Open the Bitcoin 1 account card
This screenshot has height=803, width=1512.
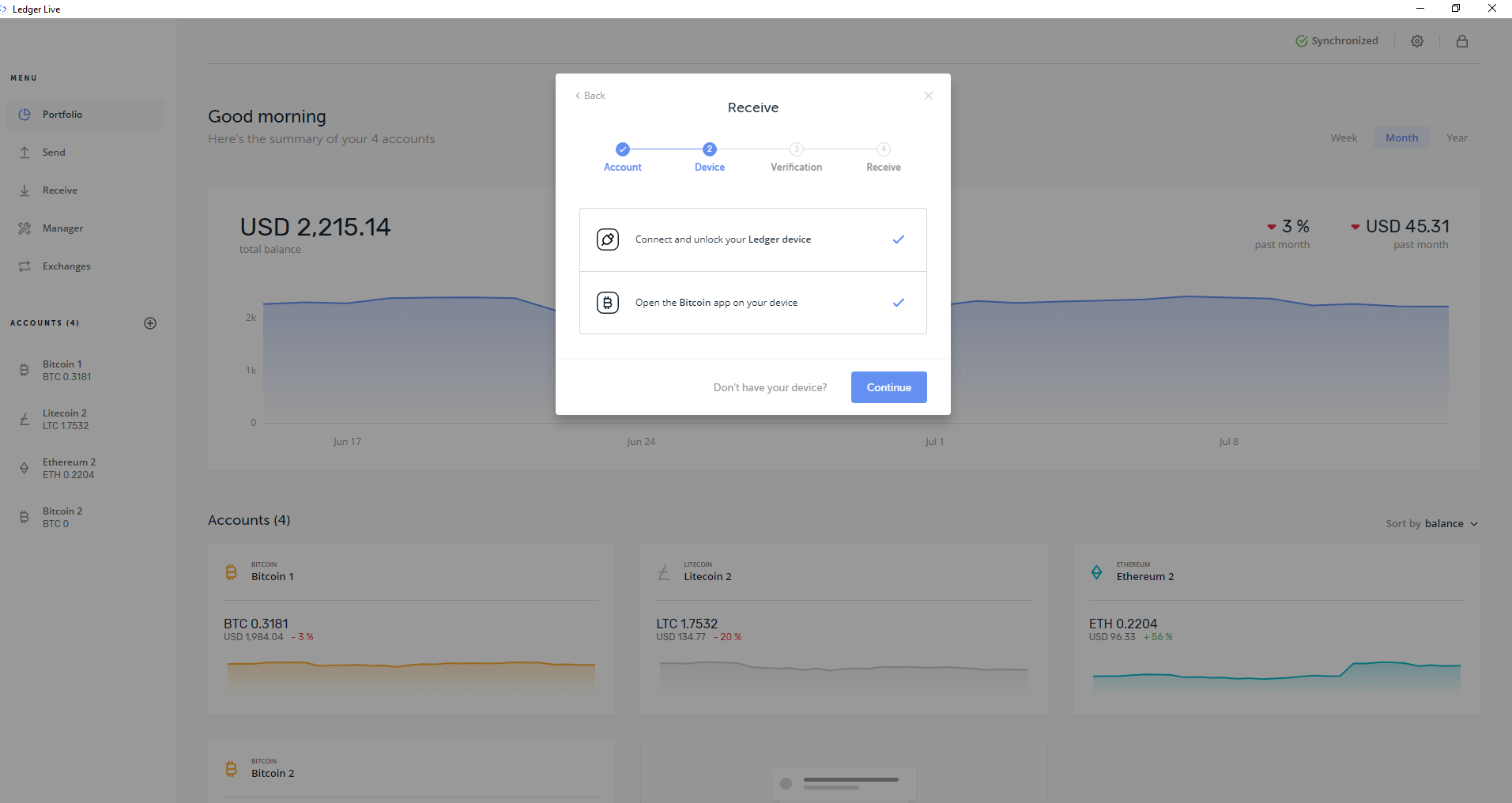411,629
